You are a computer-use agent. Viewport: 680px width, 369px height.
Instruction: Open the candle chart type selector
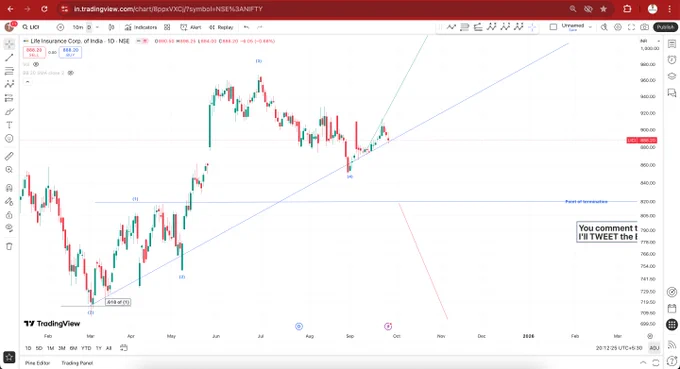coord(111,27)
